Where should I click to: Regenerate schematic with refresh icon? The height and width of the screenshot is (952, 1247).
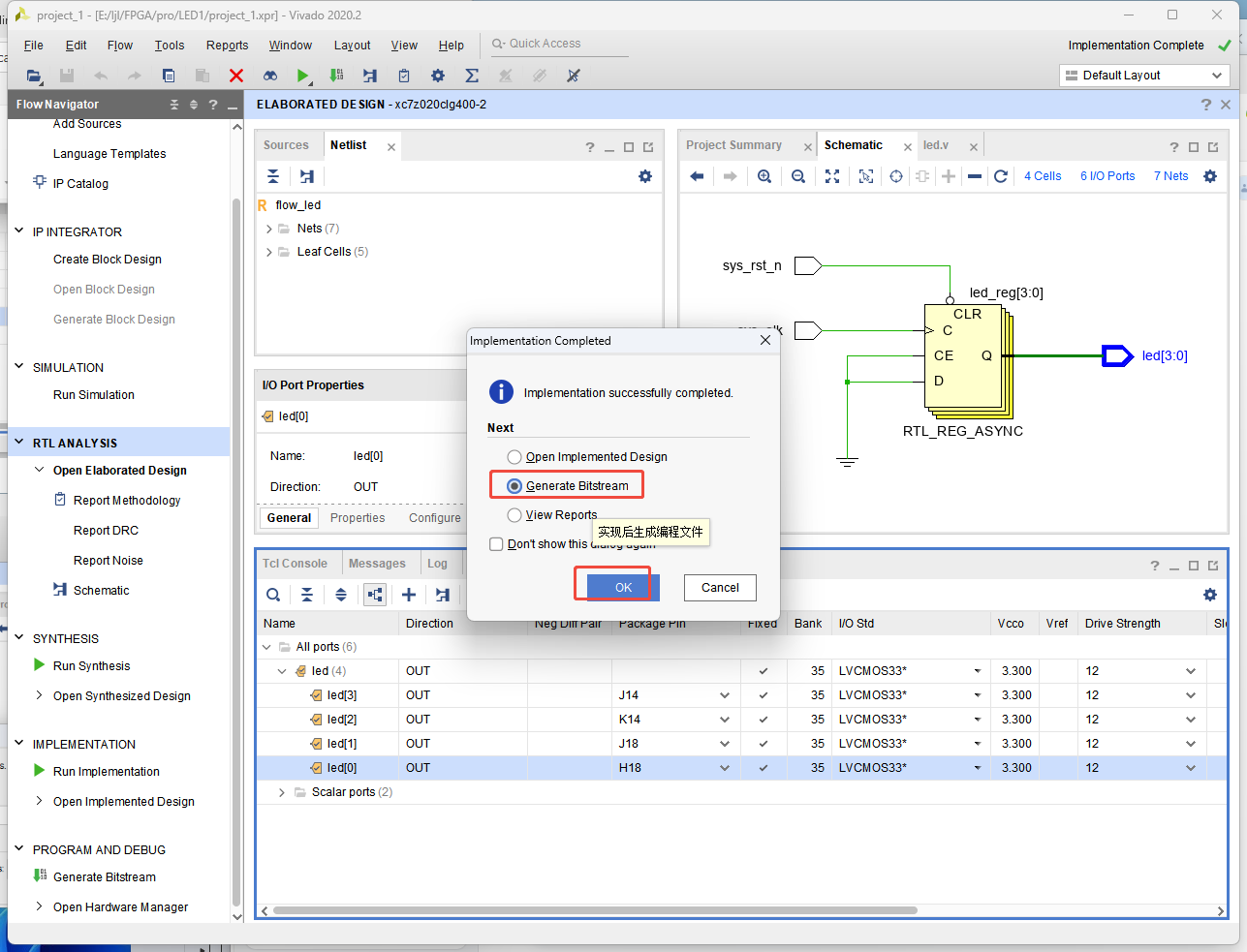[x=1001, y=176]
